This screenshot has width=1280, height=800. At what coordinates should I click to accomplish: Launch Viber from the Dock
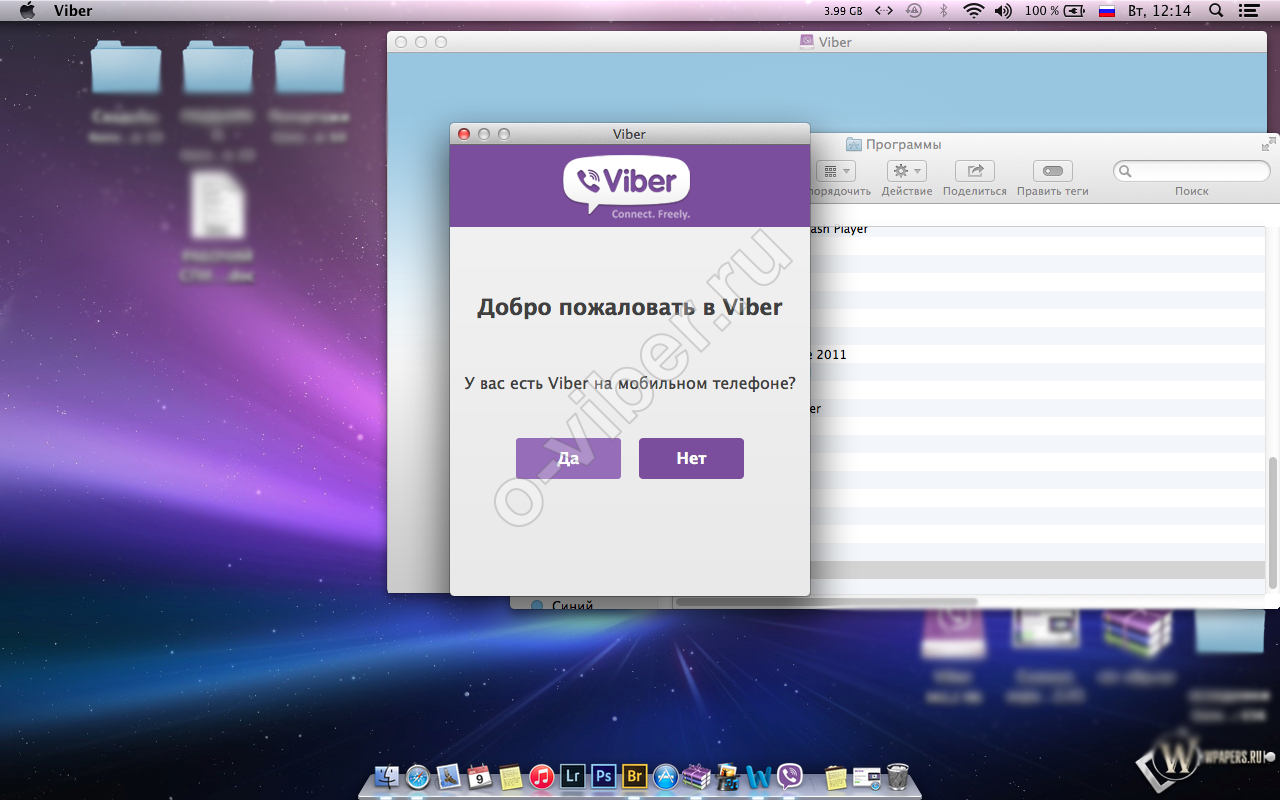click(x=790, y=776)
